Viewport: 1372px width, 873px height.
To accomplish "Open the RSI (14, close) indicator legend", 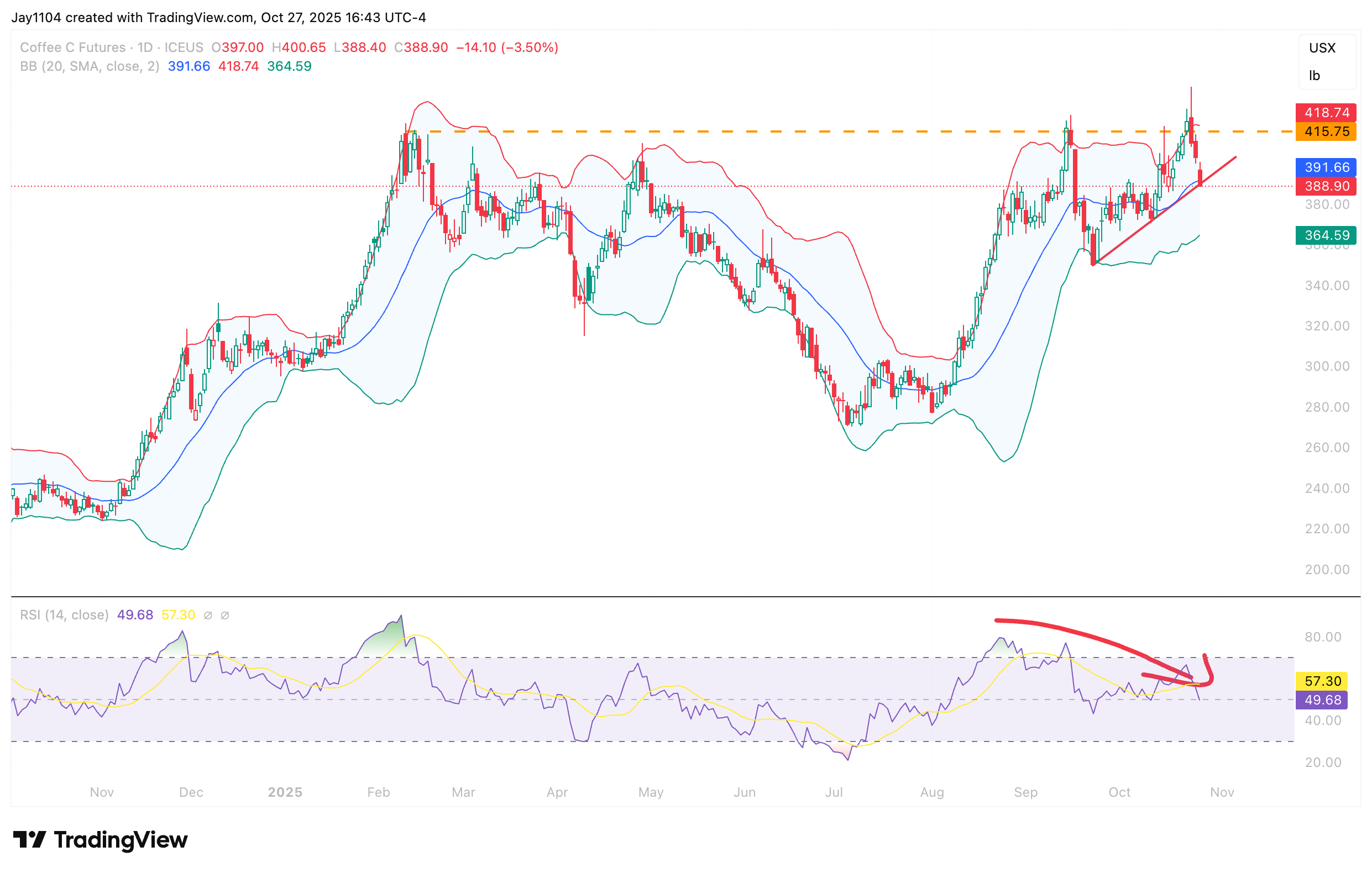I will coord(64,615).
